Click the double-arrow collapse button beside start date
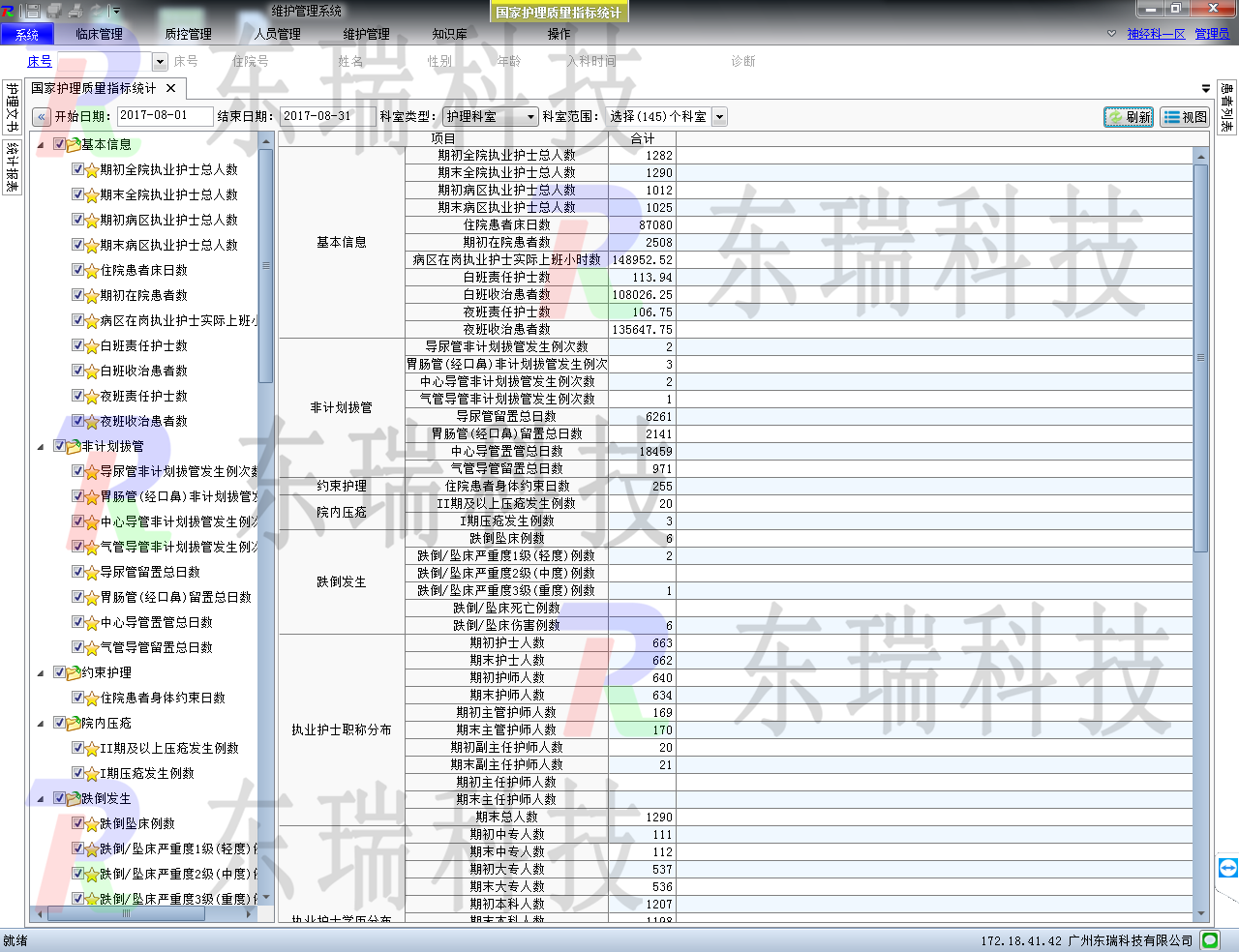The image size is (1239, 952). (42, 117)
